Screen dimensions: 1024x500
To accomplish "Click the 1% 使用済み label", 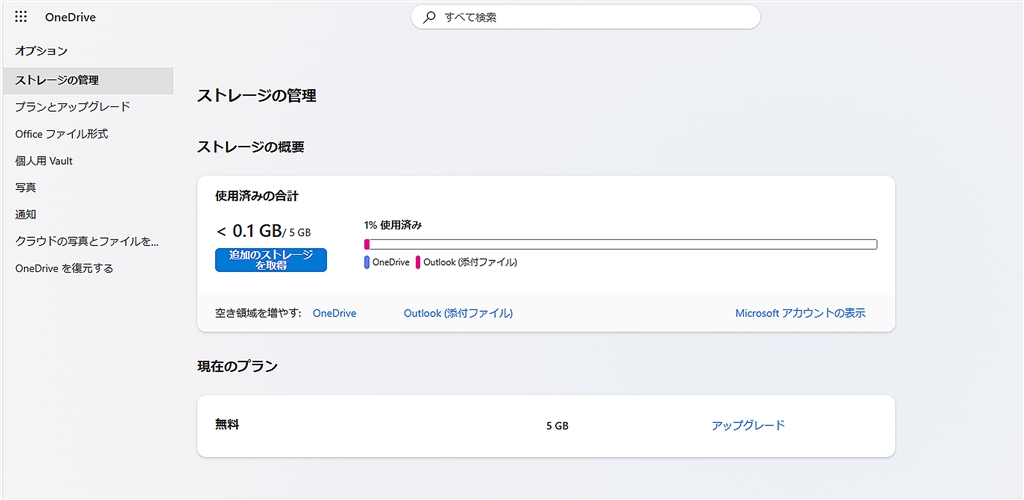I will point(393,225).
